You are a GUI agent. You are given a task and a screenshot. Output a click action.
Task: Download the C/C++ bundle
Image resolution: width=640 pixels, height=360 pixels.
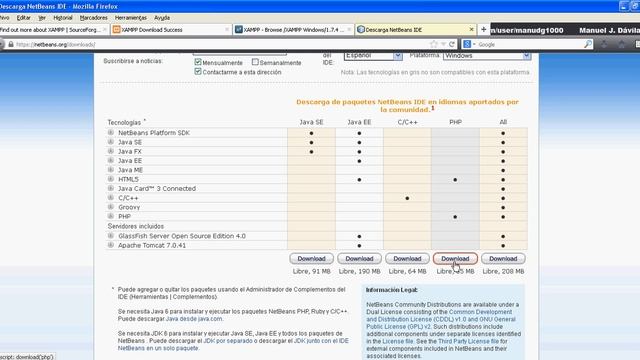407,259
